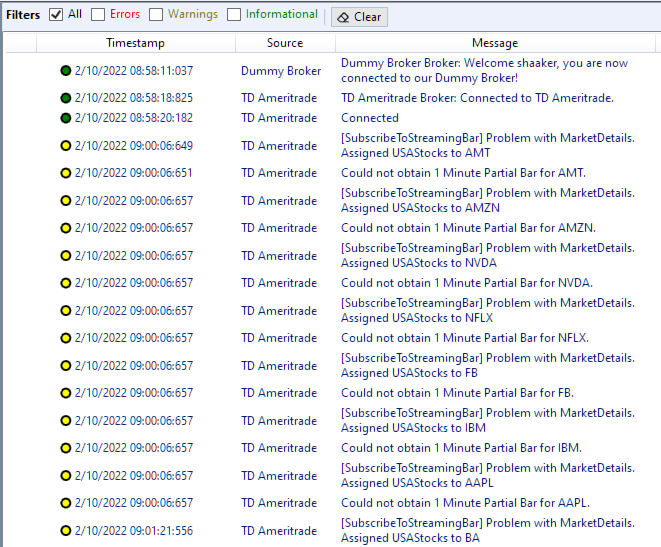This screenshot has width=661, height=547.
Task: Click yellow warning dot for 09:00:06:649 entry
Action: (65, 146)
